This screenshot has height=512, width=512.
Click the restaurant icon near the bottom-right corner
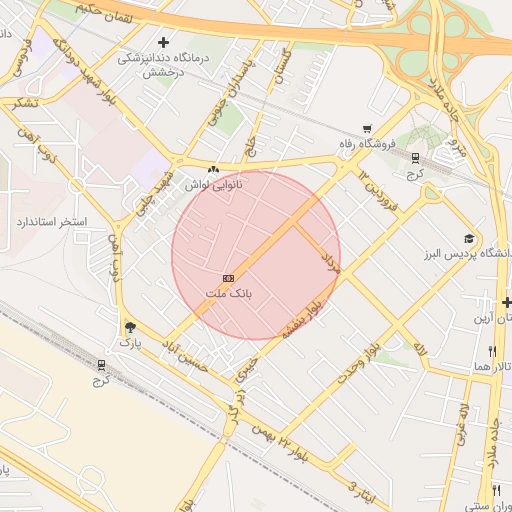point(497,491)
